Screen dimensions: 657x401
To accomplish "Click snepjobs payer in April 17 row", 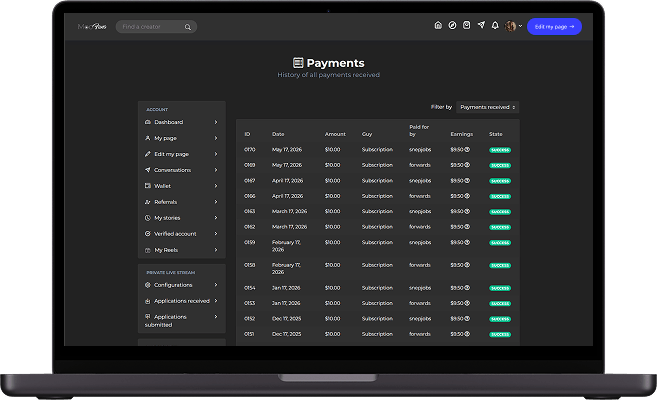I will point(420,181).
